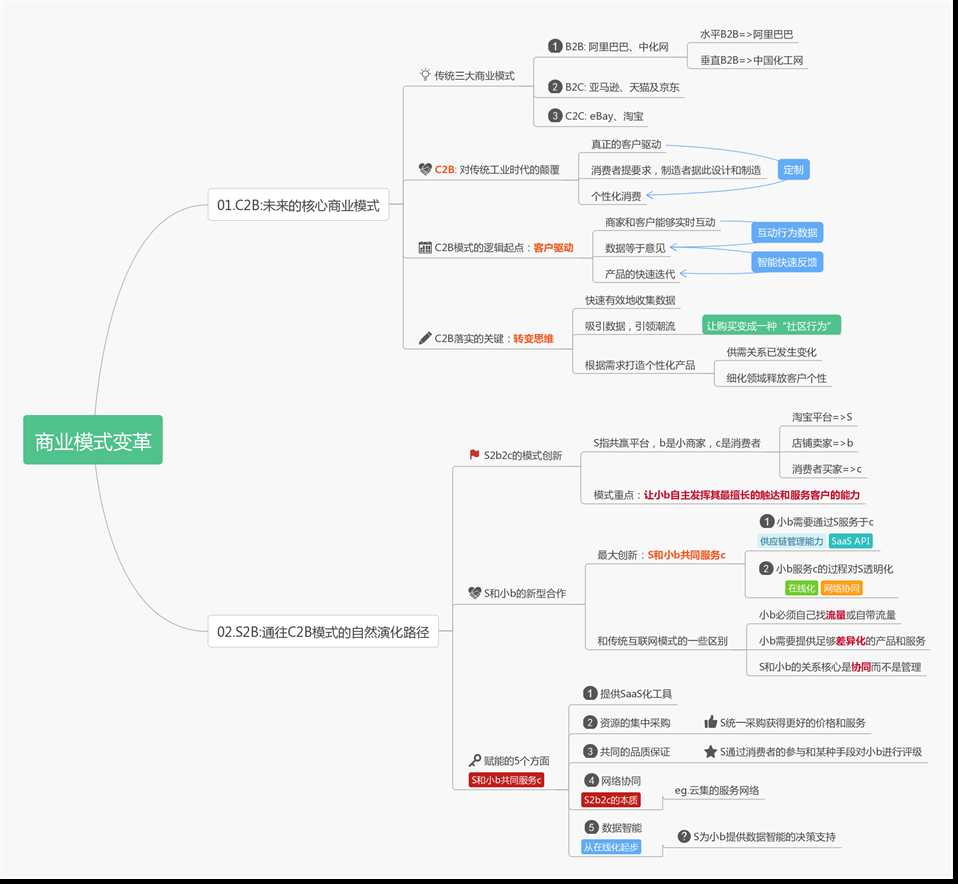Click the text 水平B2B=>阿里巴巴
958x884 pixels.
[x=747, y=34]
